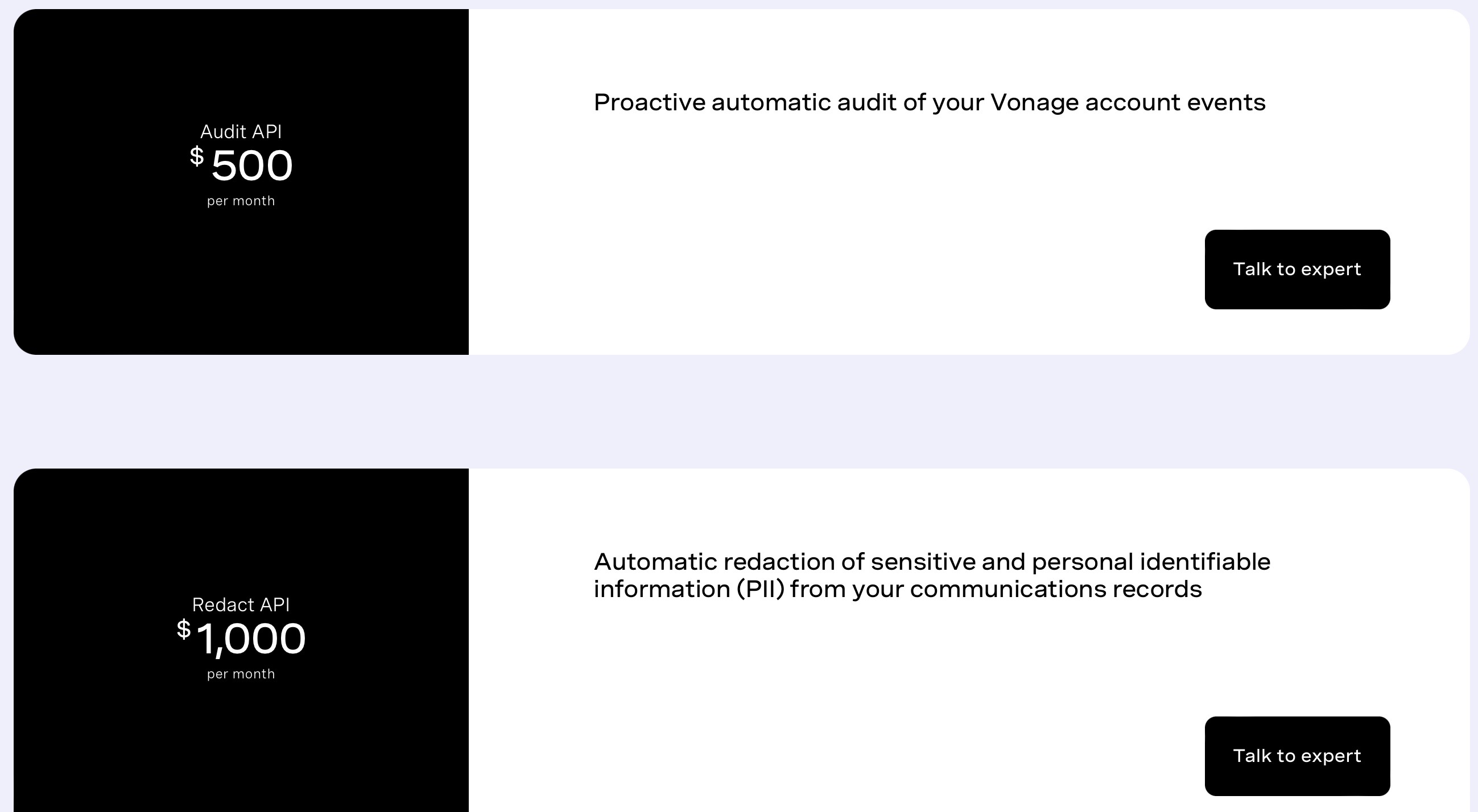
Task: Click the word Proactive in the headline
Action: click(x=650, y=102)
